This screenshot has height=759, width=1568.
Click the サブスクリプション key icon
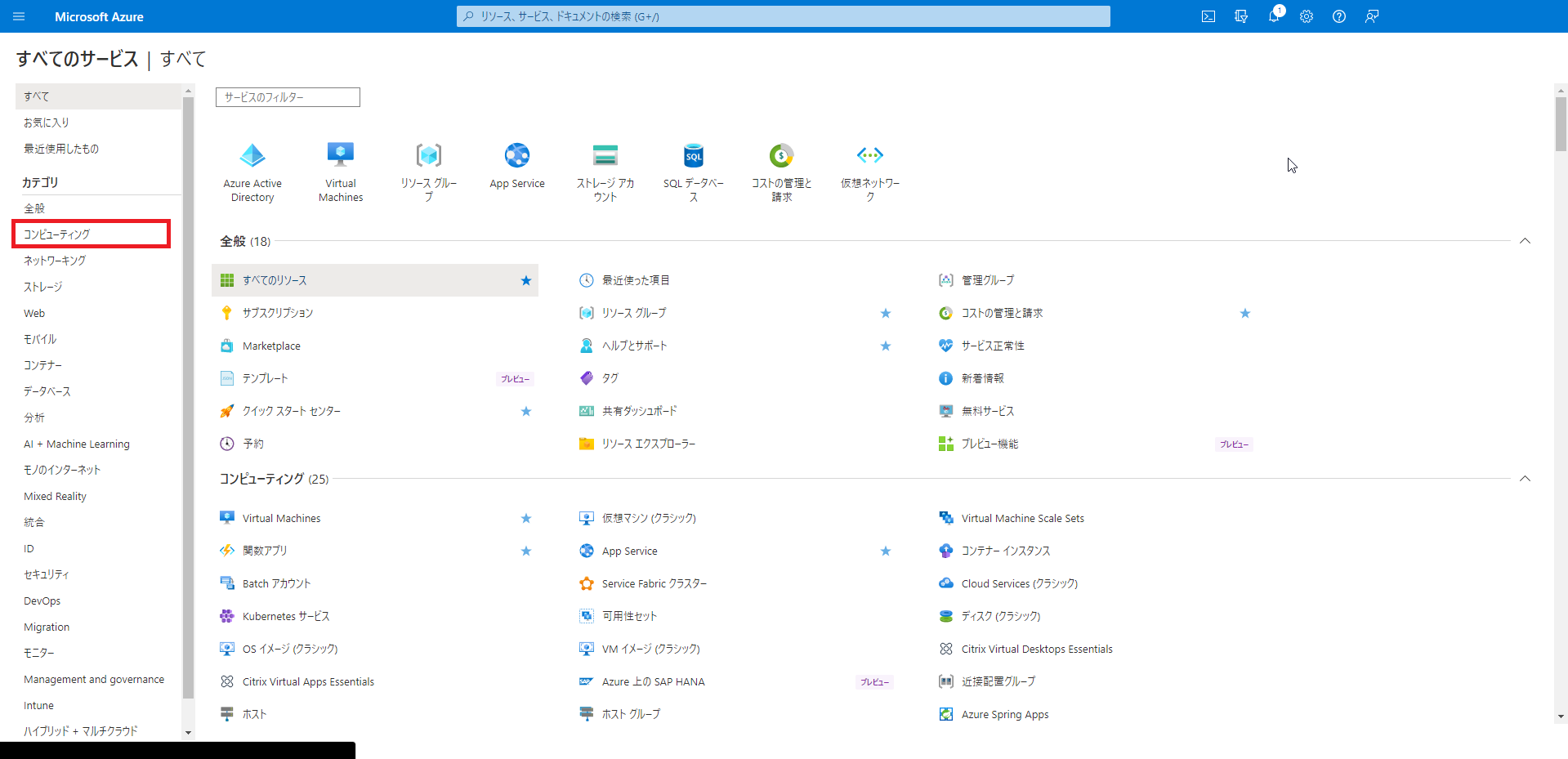coord(227,313)
